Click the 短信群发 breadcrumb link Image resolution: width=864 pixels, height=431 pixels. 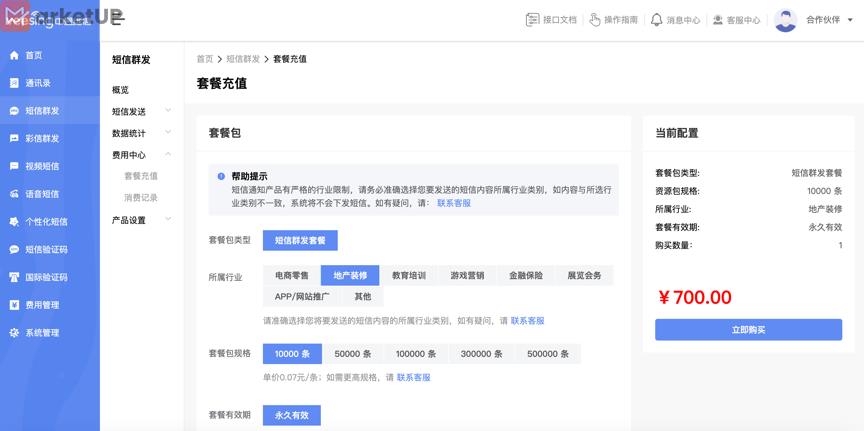pos(243,59)
